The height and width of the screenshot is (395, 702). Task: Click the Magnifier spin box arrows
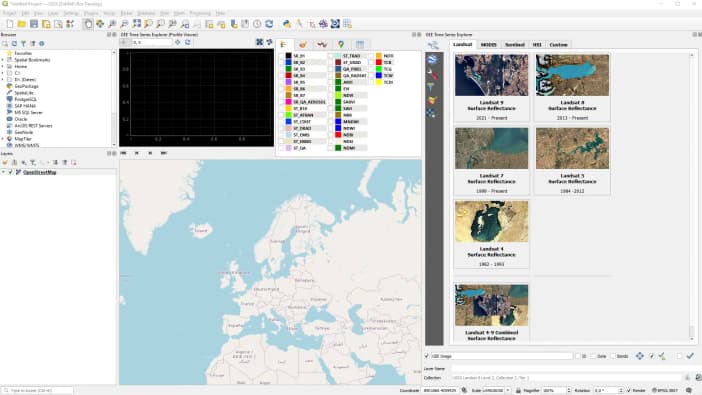click(x=569, y=391)
